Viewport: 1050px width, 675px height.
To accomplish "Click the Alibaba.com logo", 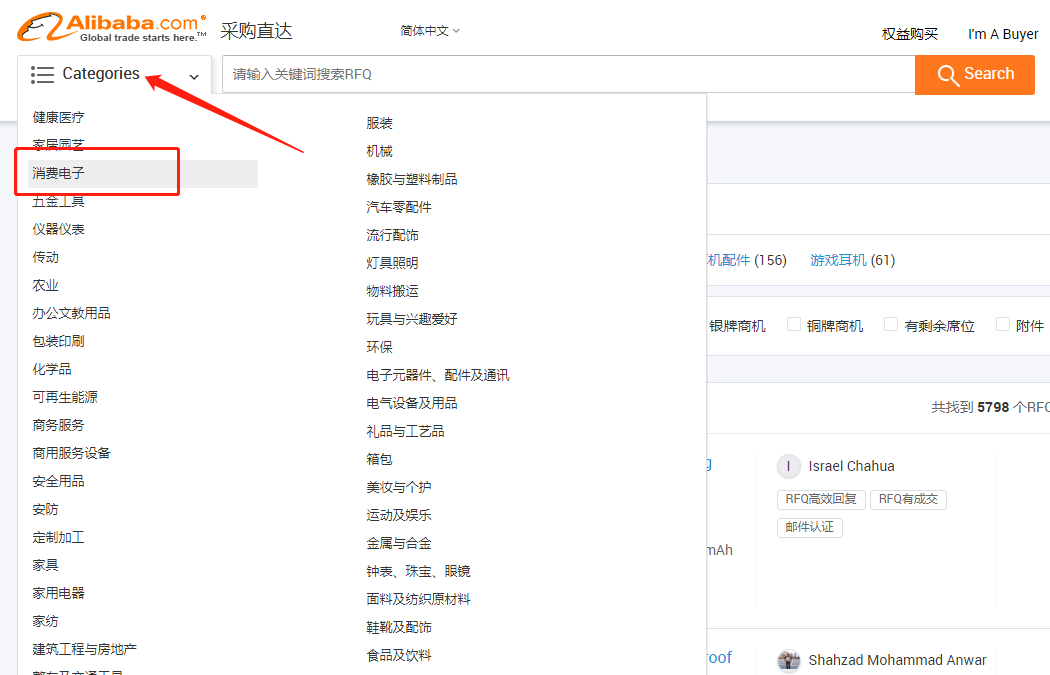I will [112, 27].
